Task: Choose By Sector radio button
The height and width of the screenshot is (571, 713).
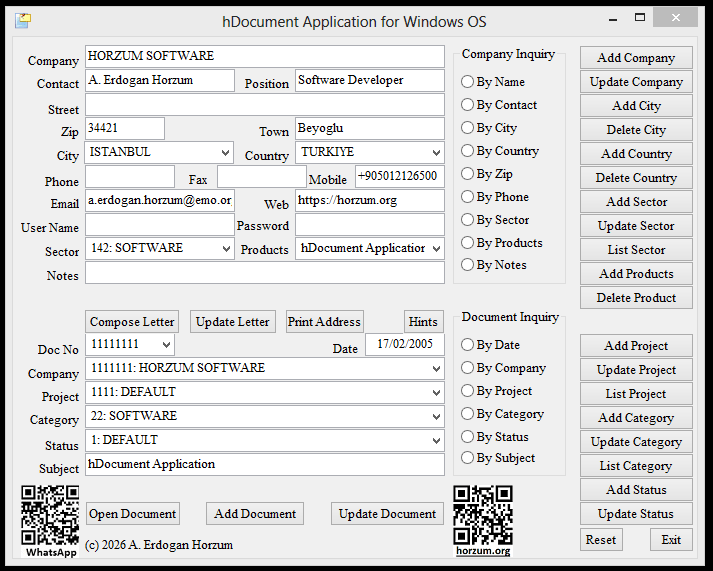Action: coord(468,220)
